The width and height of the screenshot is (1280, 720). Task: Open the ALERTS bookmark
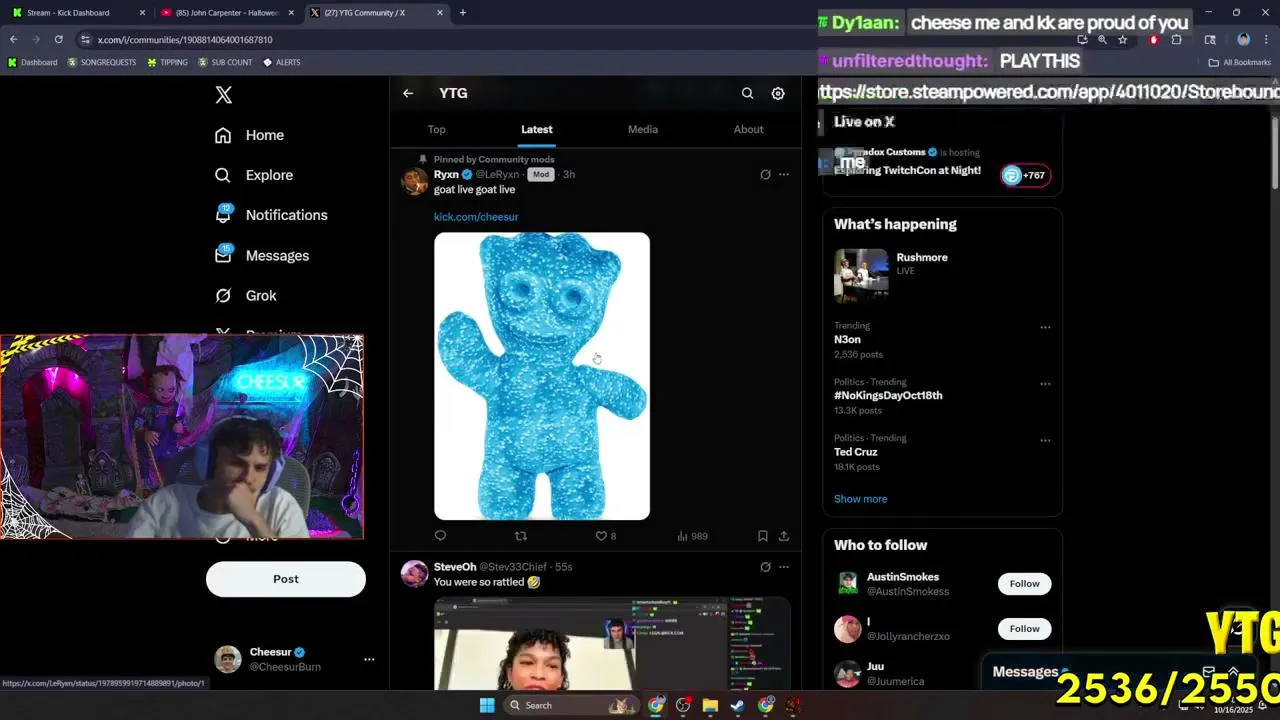(x=282, y=62)
